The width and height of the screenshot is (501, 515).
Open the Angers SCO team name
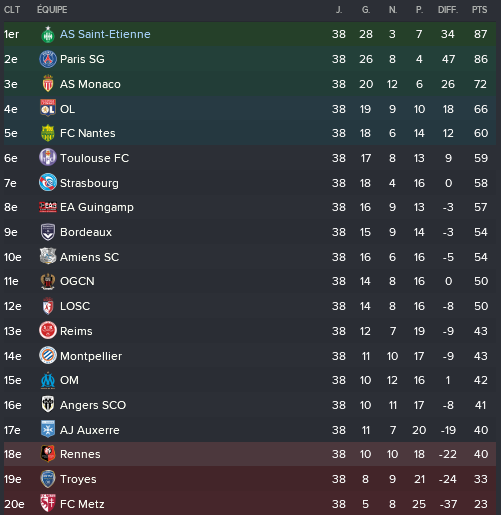[x=93, y=405]
